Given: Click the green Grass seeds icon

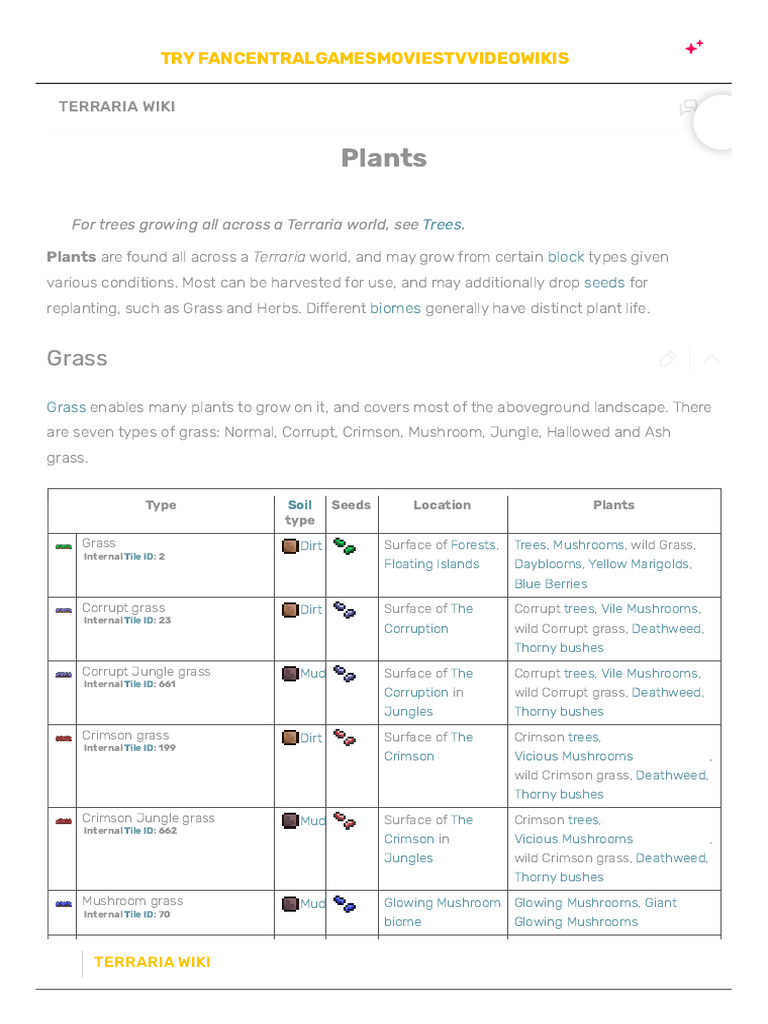Looking at the screenshot, I should pyautogui.click(x=344, y=547).
